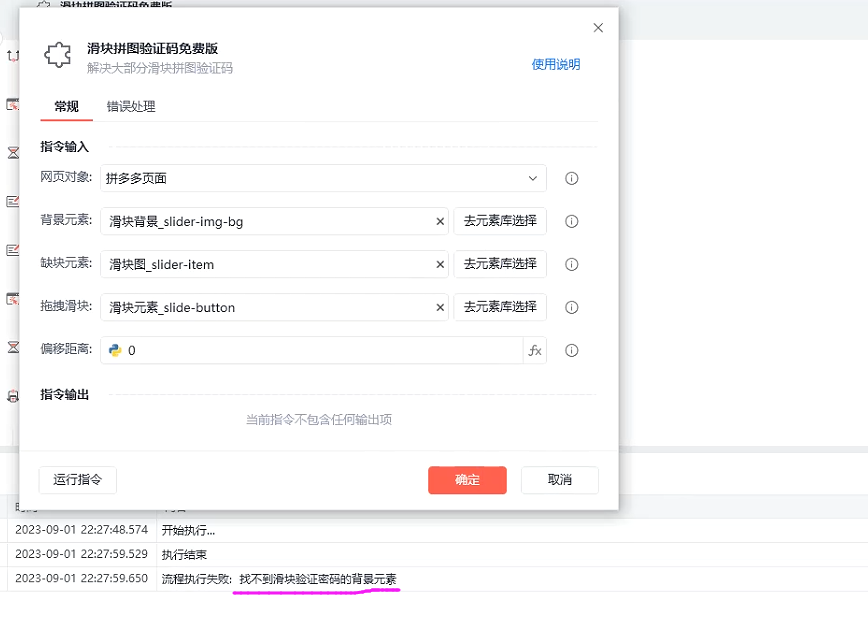Clear the 拖拽滑块 field with the X
868x622 pixels.
coord(440,308)
